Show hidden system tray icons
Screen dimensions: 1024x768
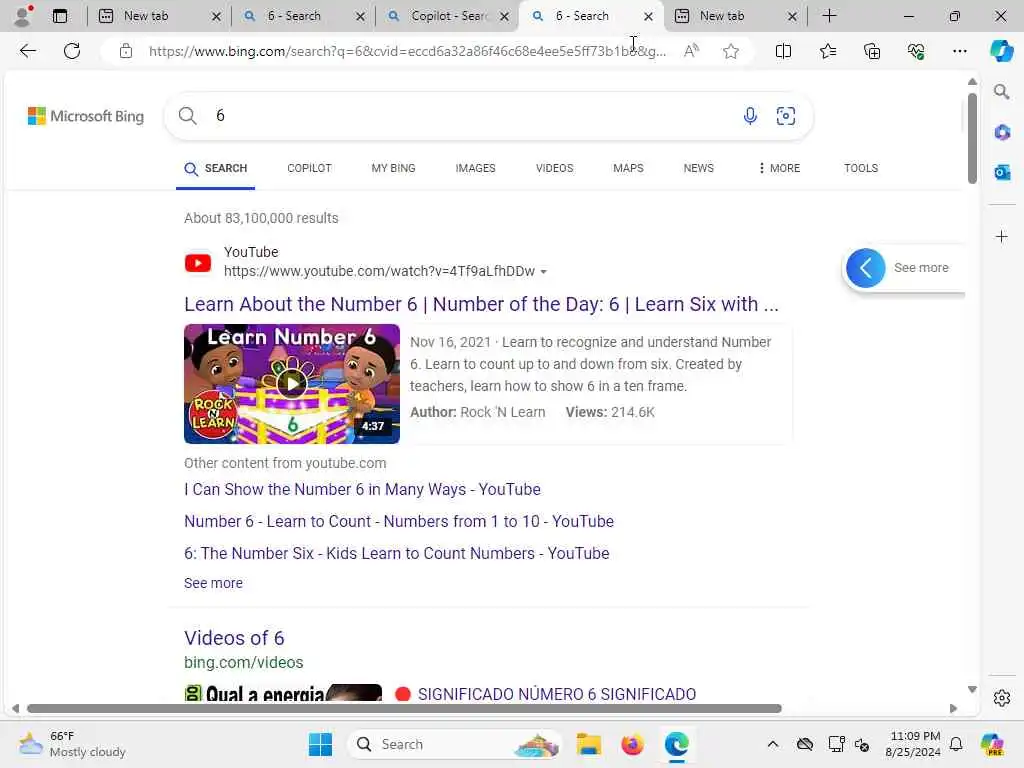coord(773,744)
